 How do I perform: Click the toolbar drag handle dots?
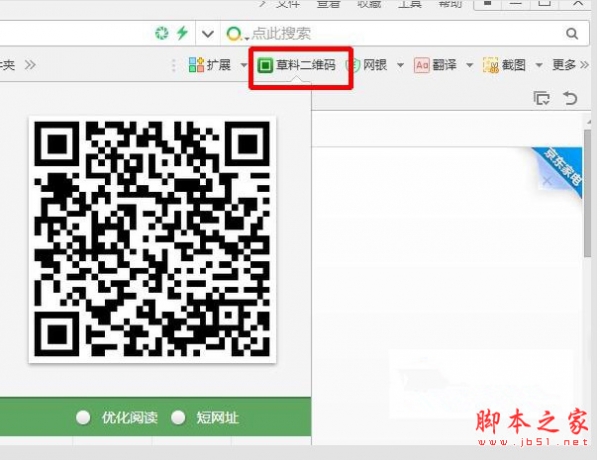[174, 65]
